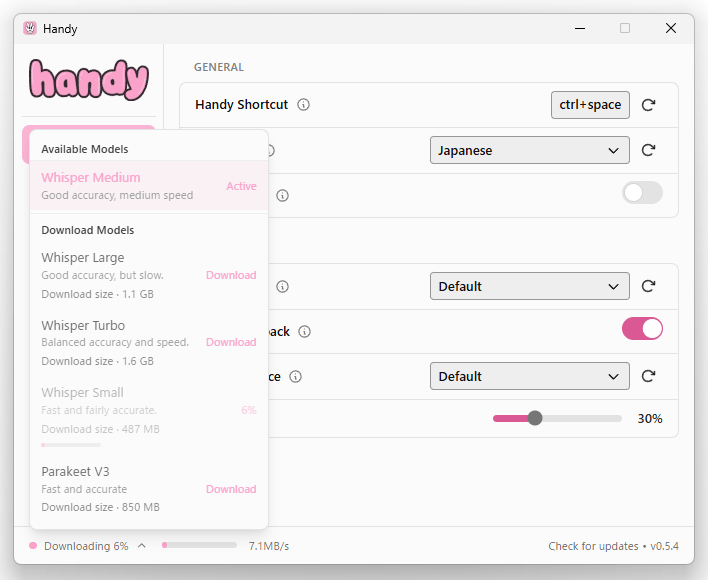Open the Japanese language dropdown
This screenshot has width=708, height=580.
(529, 150)
